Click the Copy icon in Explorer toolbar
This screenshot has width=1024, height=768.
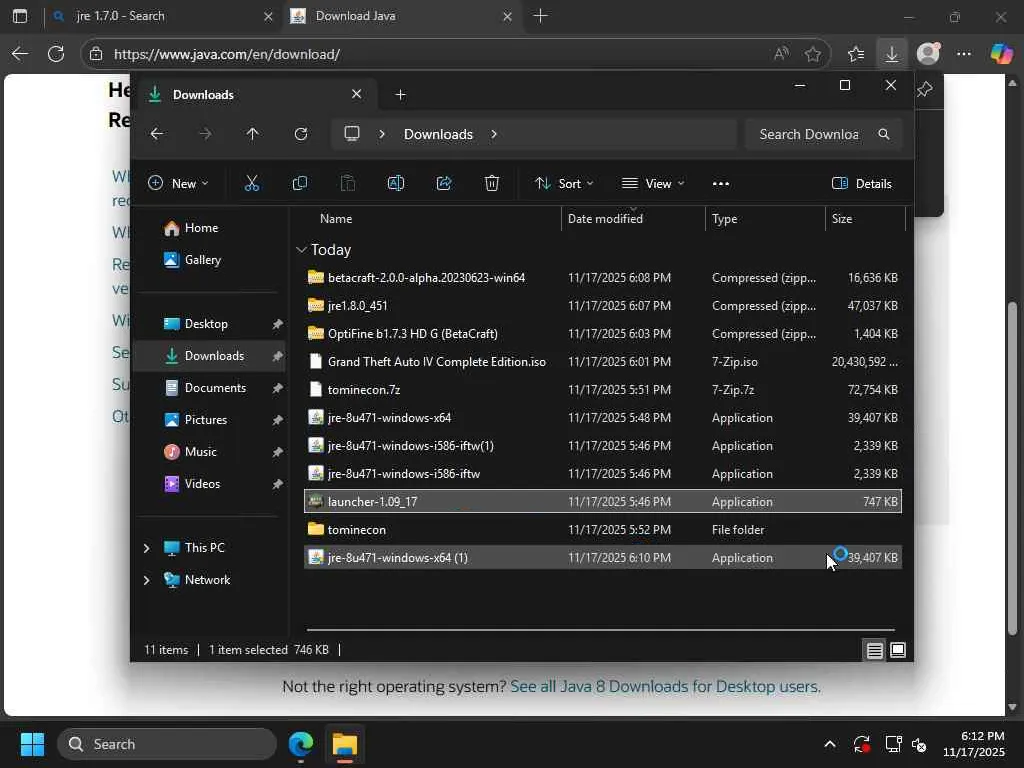[299, 183]
